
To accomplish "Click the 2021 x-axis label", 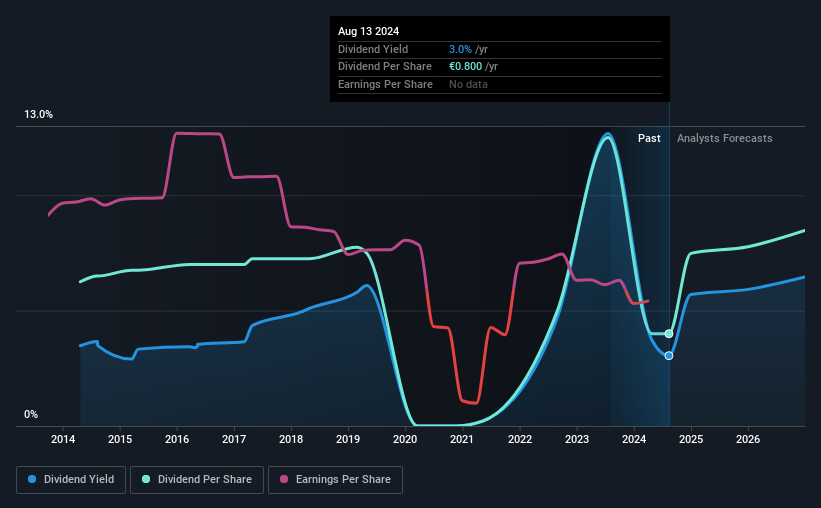I will 462,439.
